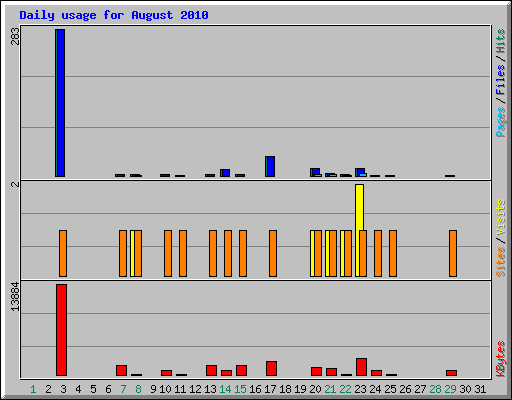Screen dimensions: 512x400
Task: Click day label 31 on the x-axis
Action: pos(480,389)
